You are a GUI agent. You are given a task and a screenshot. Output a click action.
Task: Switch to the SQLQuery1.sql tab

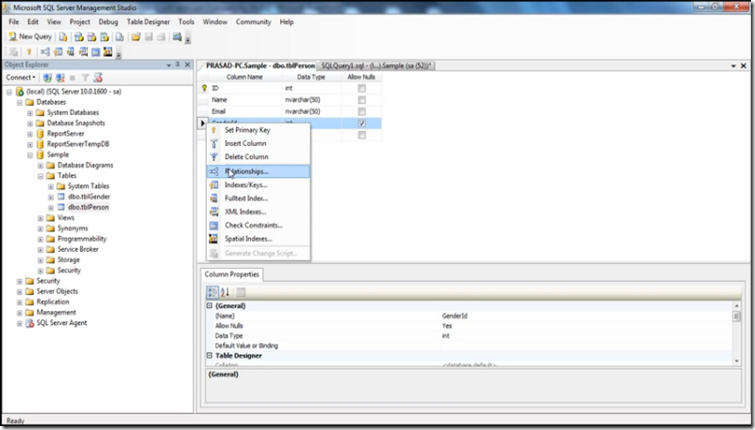point(376,65)
